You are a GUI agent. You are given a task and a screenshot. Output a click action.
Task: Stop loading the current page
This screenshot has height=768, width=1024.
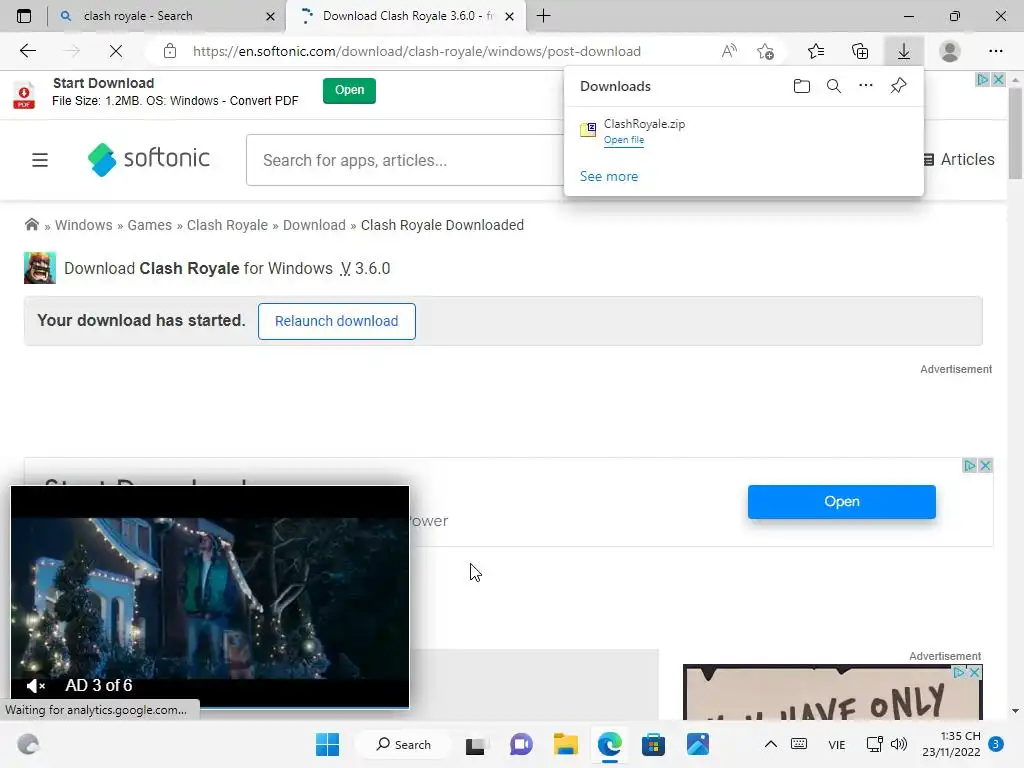click(116, 51)
